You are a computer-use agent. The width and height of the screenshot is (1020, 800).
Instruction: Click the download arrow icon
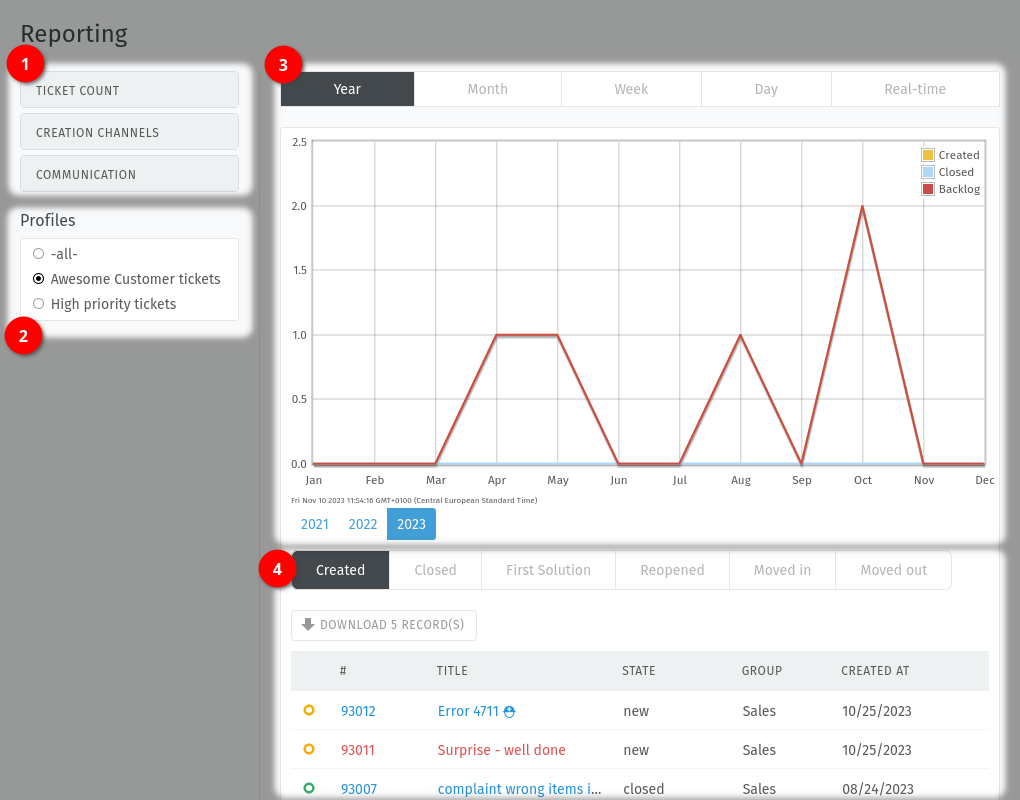click(x=308, y=624)
